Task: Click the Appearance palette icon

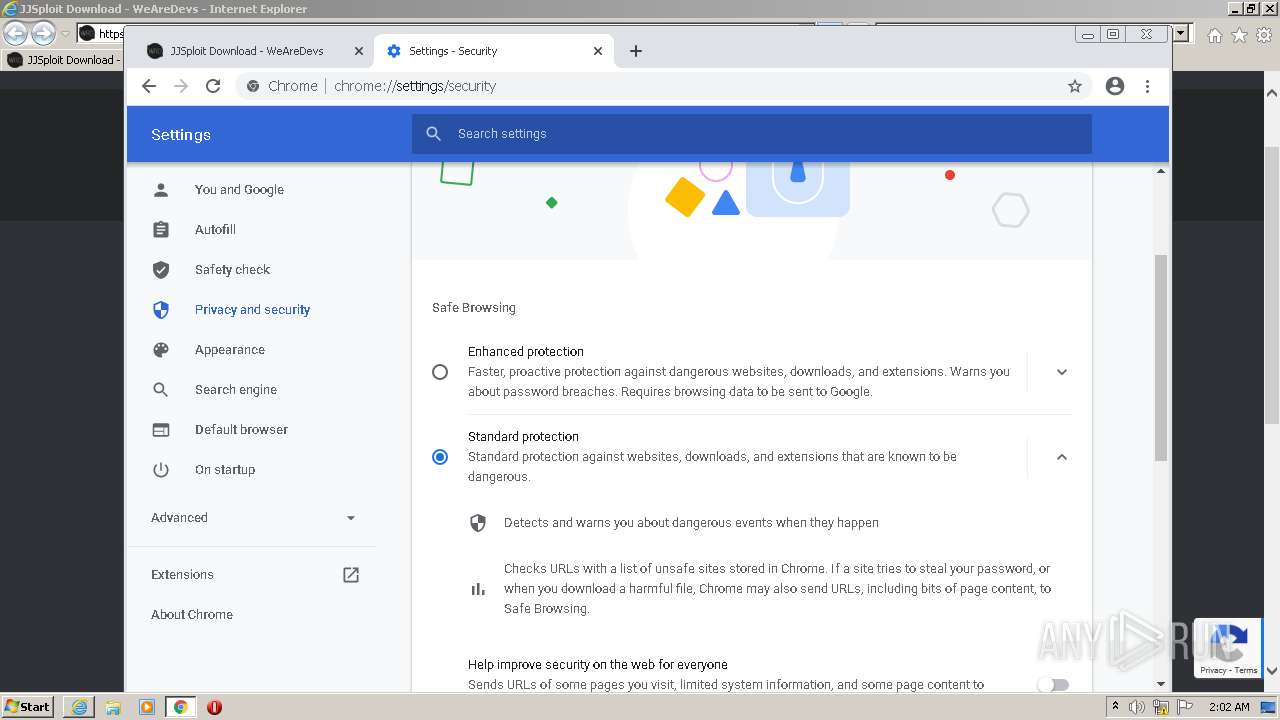Action: 161,349
